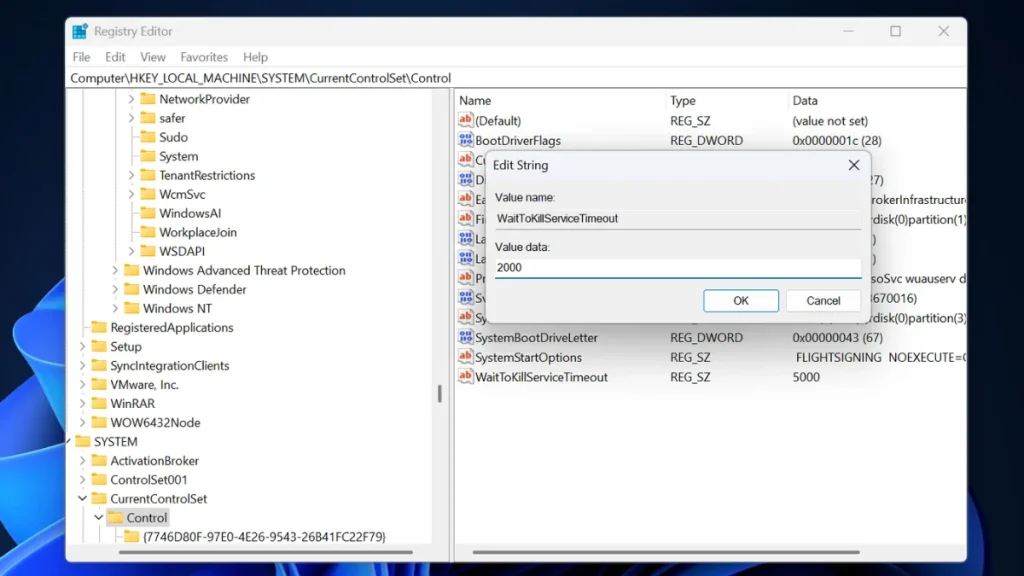1024x576 pixels.
Task: Select the SYSTEM tree key
Action: coord(116,441)
